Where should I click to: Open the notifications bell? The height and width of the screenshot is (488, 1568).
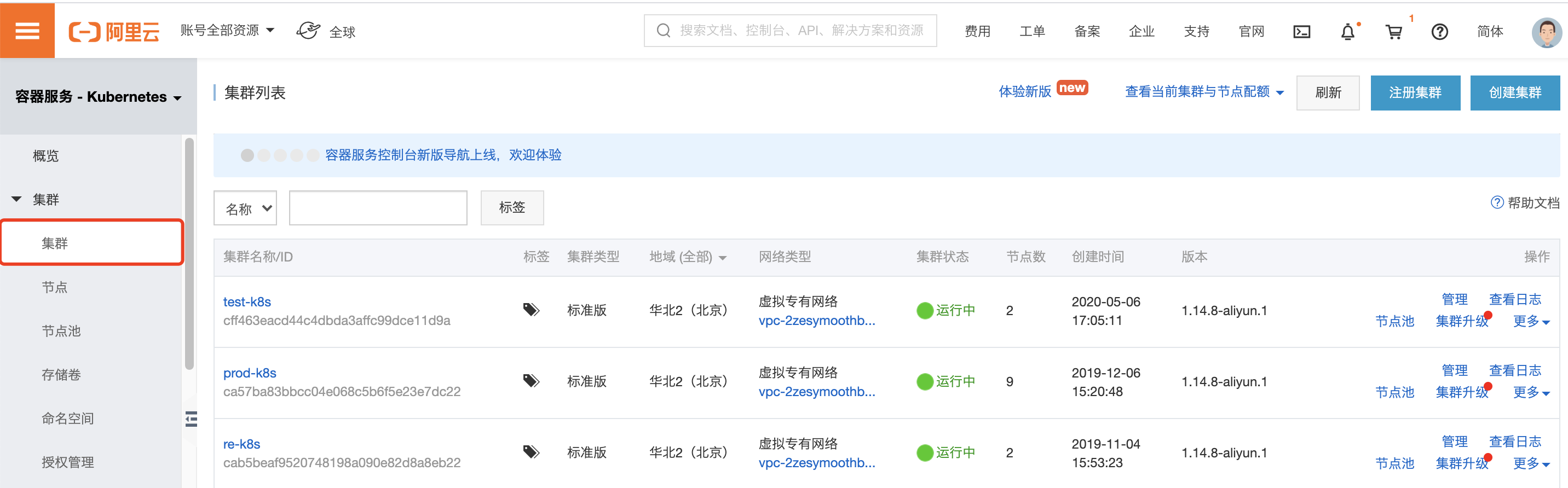pyautogui.click(x=1348, y=32)
